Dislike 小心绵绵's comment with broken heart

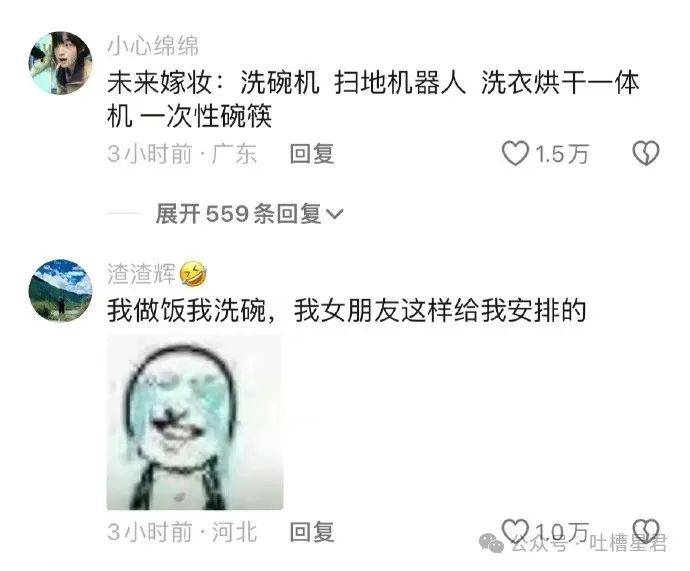click(646, 154)
